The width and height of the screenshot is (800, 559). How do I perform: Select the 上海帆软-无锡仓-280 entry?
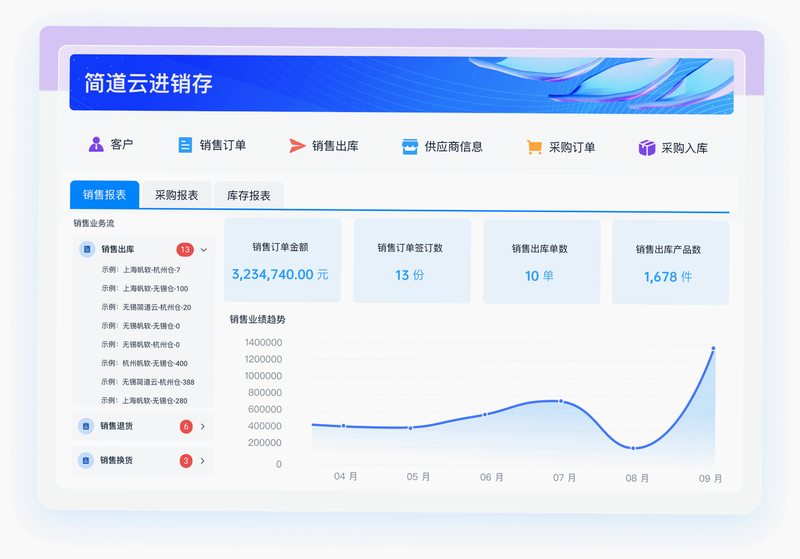click(x=144, y=401)
